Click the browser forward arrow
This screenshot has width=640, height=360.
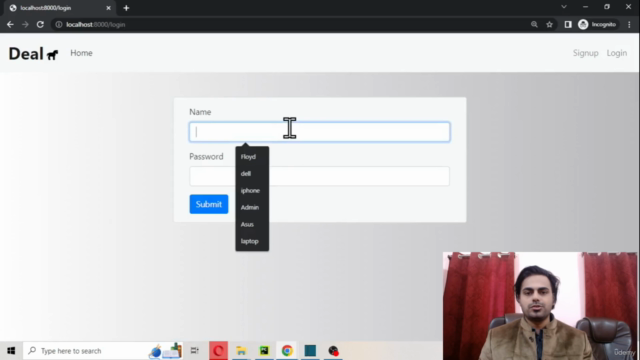click(25, 24)
